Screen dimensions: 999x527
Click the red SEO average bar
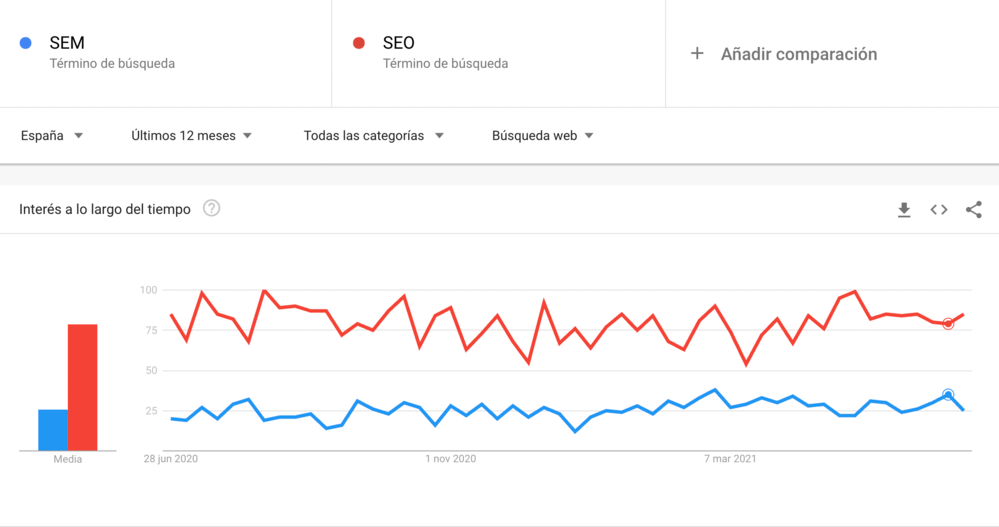click(82, 387)
